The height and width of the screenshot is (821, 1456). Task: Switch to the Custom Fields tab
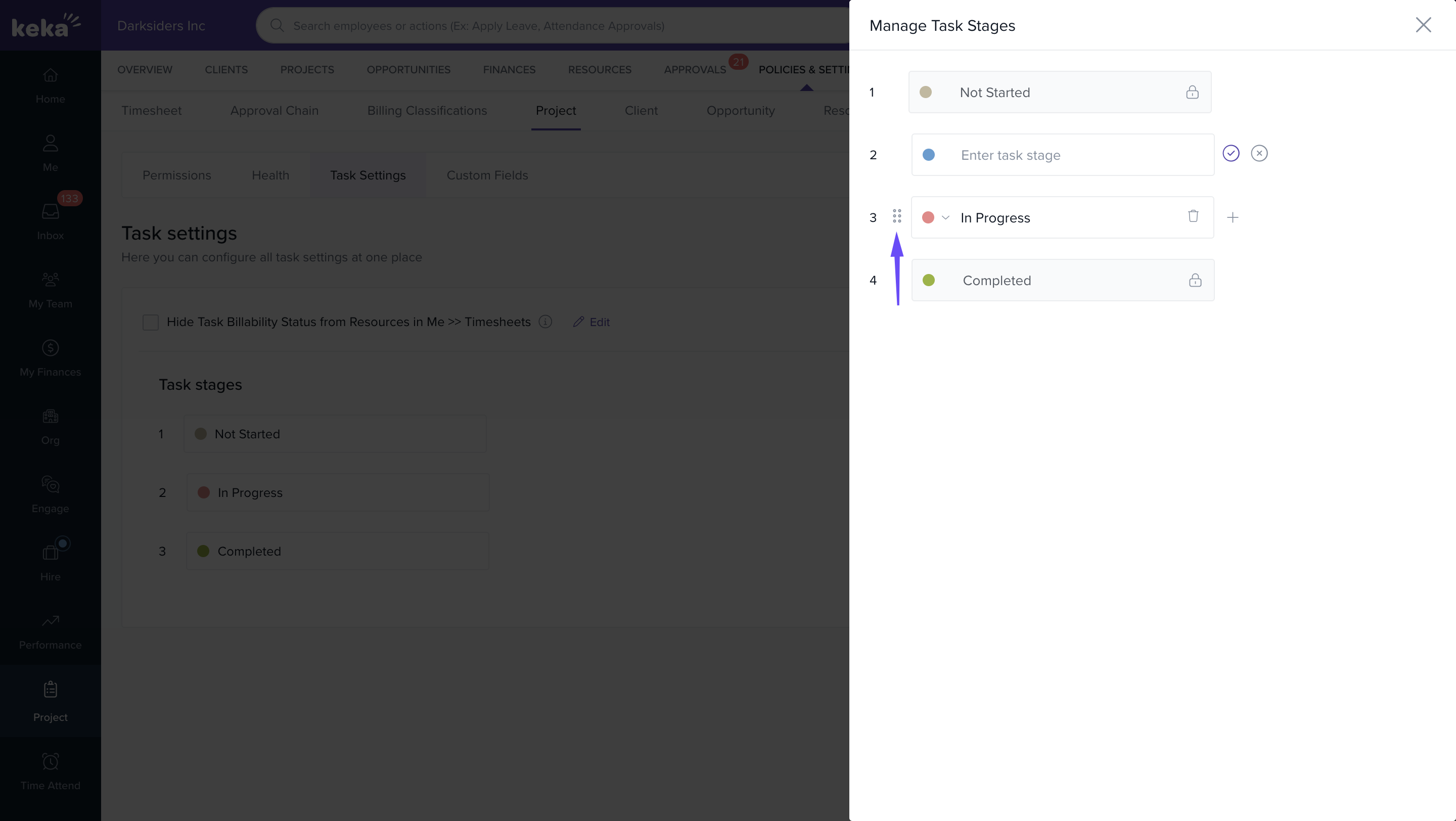click(487, 175)
